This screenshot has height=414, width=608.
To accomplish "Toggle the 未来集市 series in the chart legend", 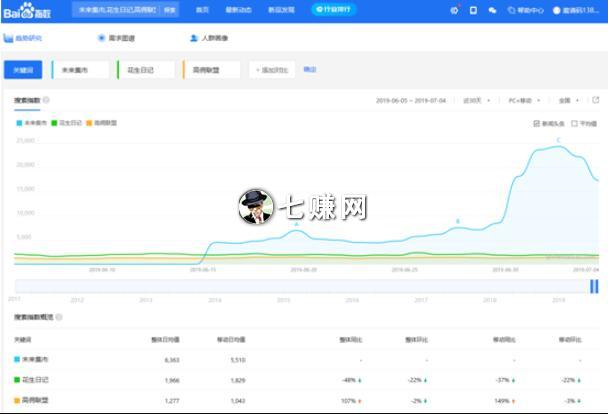I will click(x=31, y=123).
